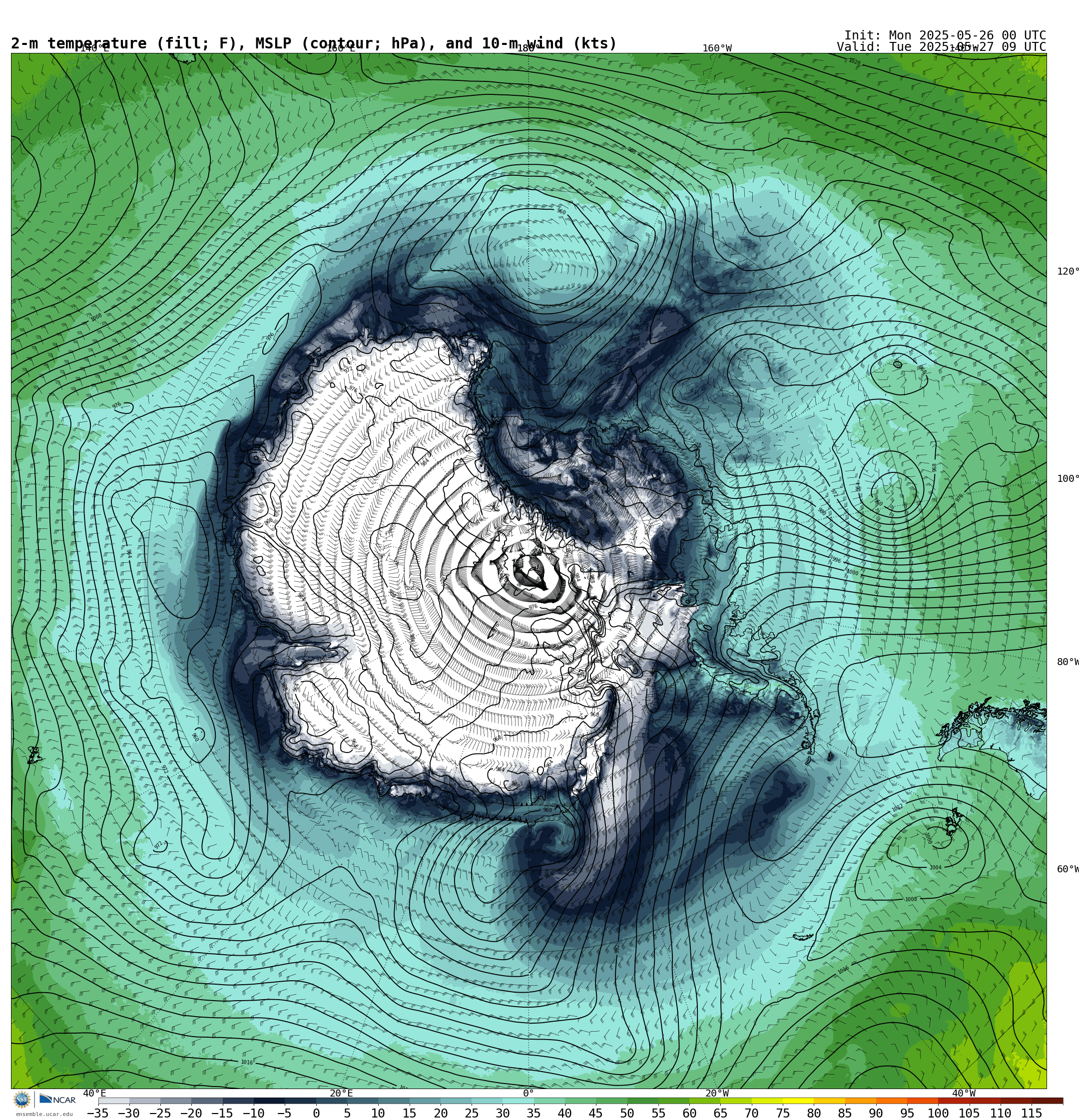Click the '20°E' longitude label at bottom

(x=341, y=1093)
